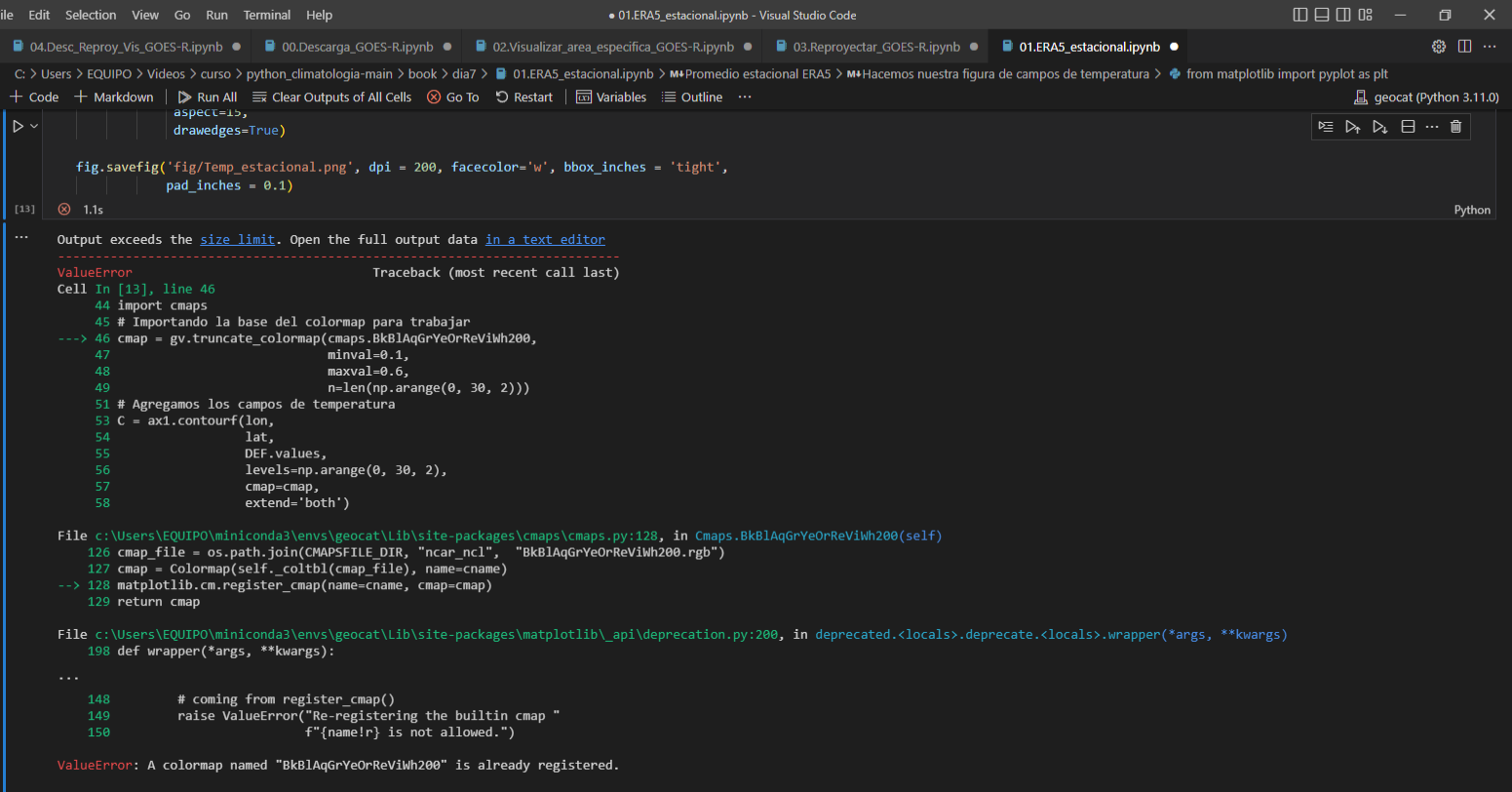The width and height of the screenshot is (1512, 792).
Task: Click breadcrumb '01.ERA5_estacional.ipynb'
Action: click(x=575, y=73)
